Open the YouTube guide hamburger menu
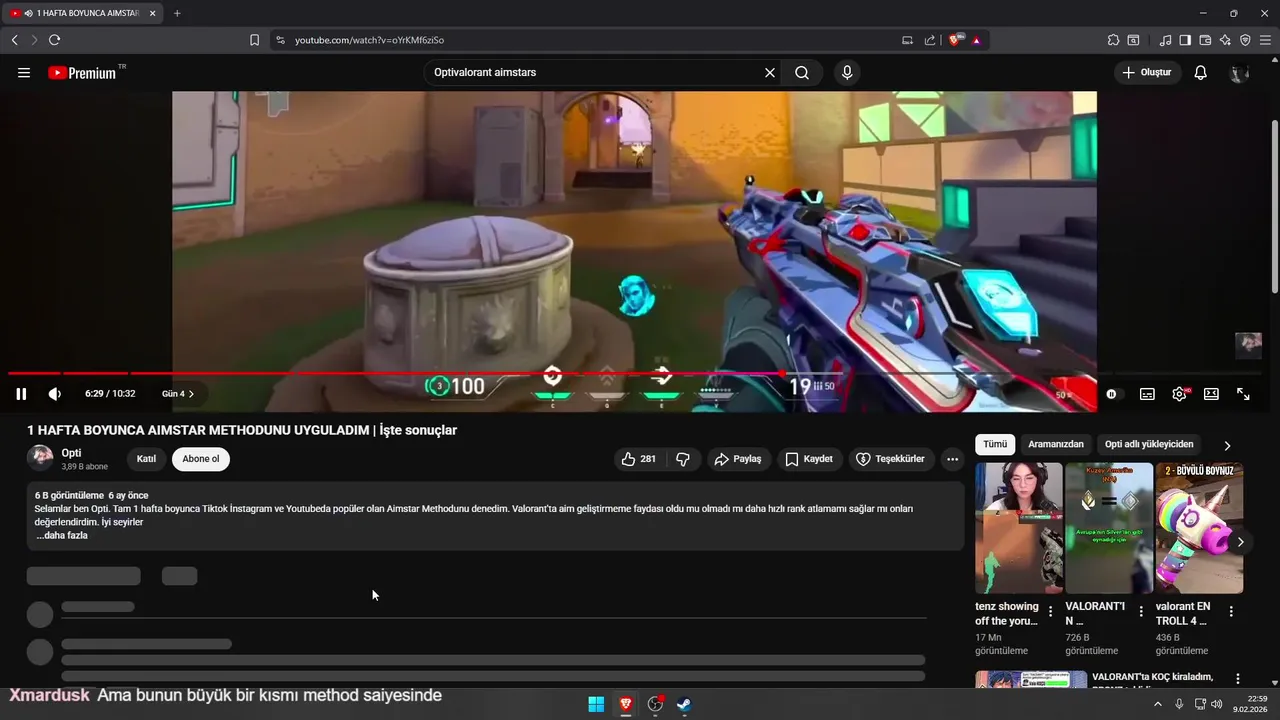Image resolution: width=1280 pixels, height=720 pixels. pos(24,73)
